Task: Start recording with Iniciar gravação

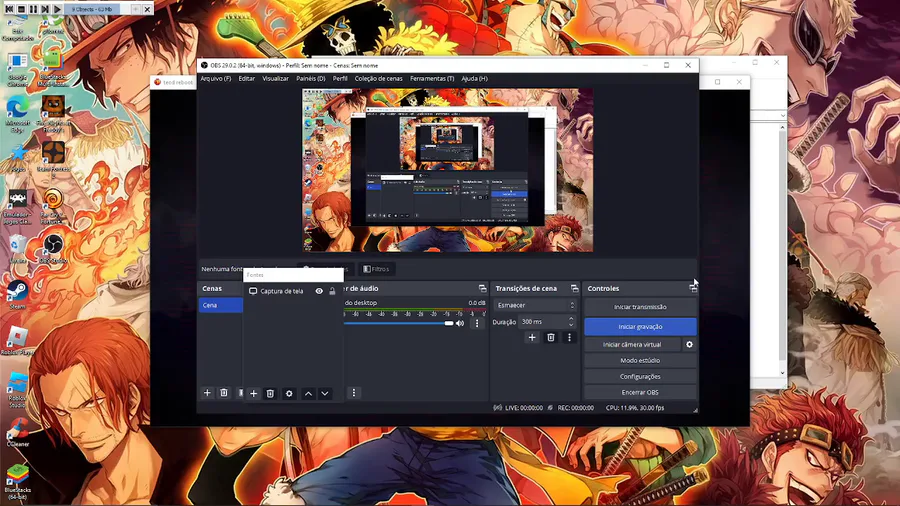Action: pos(640,326)
